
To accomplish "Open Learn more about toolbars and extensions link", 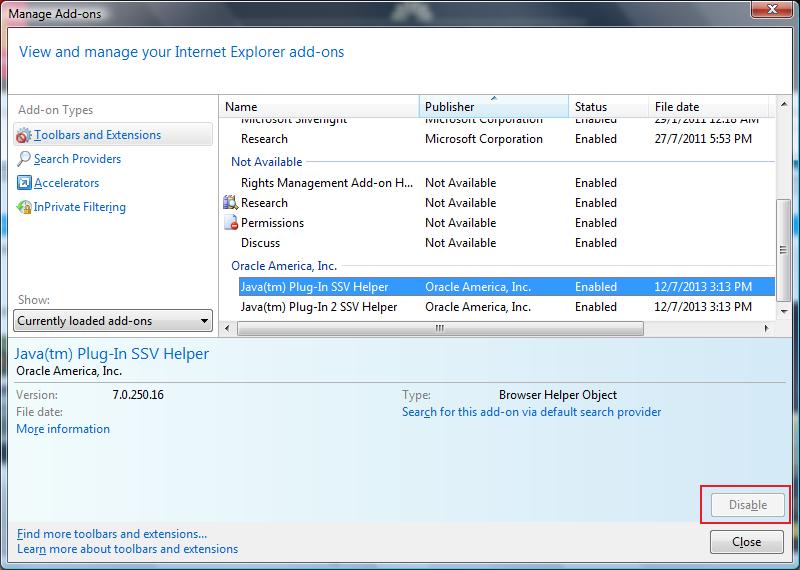I will [128, 549].
